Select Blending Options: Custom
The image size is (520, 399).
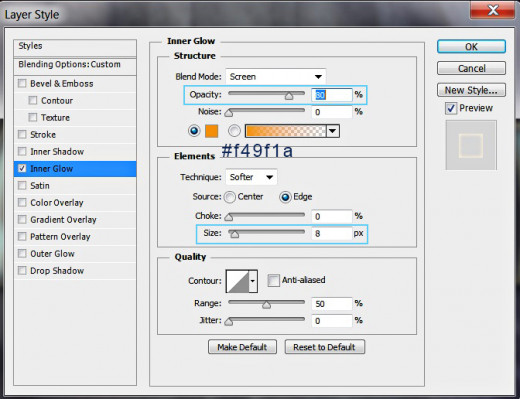[x=75, y=66]
